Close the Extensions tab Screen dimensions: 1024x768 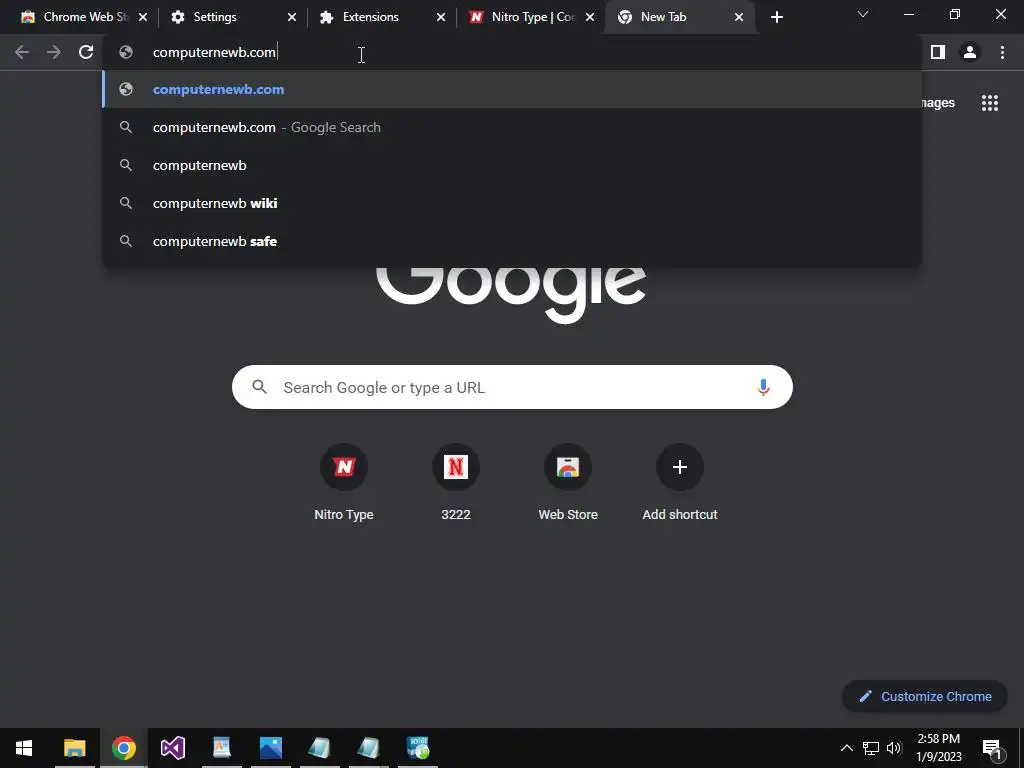(441, 17)
